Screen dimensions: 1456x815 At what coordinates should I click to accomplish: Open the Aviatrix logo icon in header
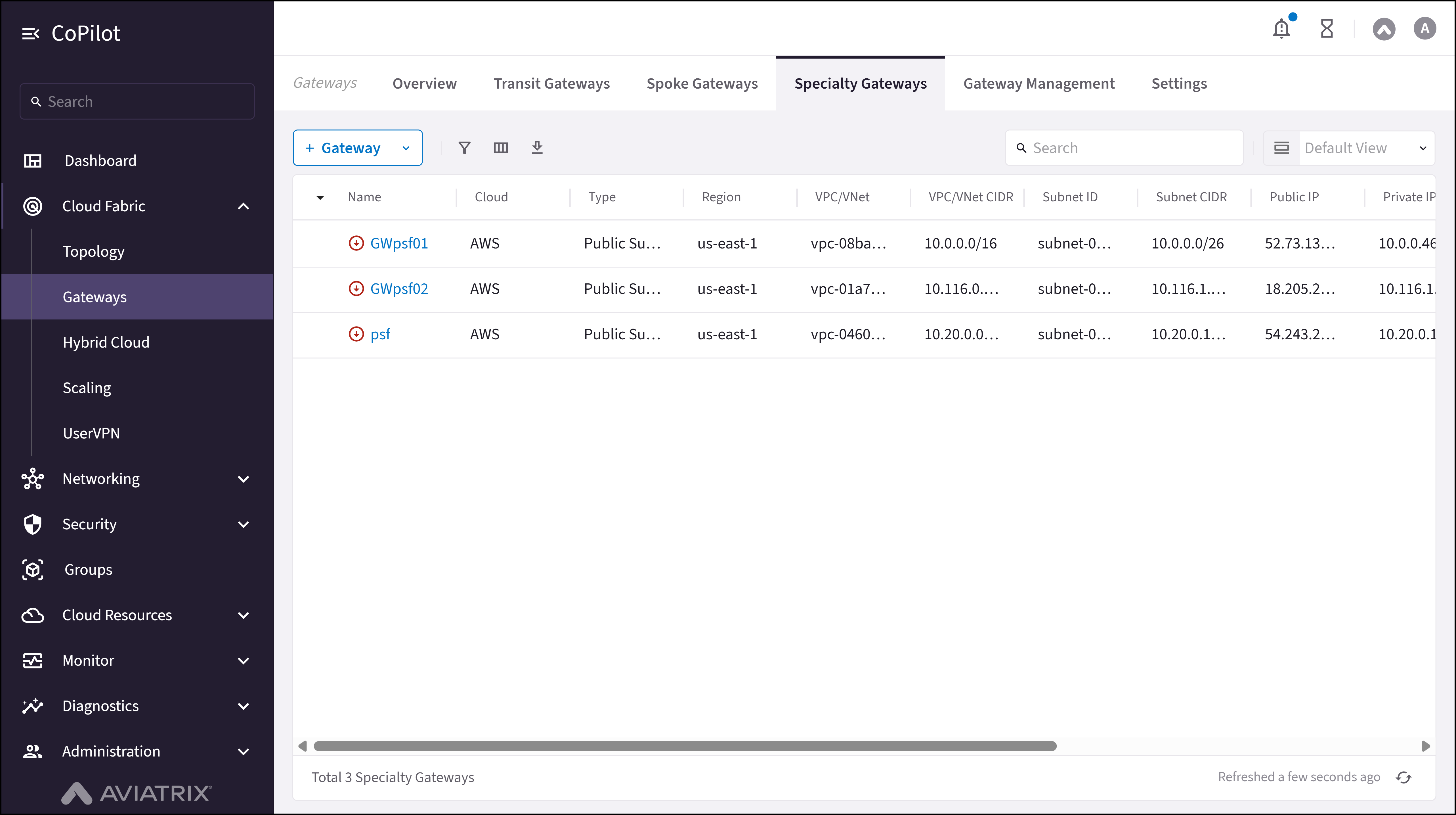(x=1384, y=29)
